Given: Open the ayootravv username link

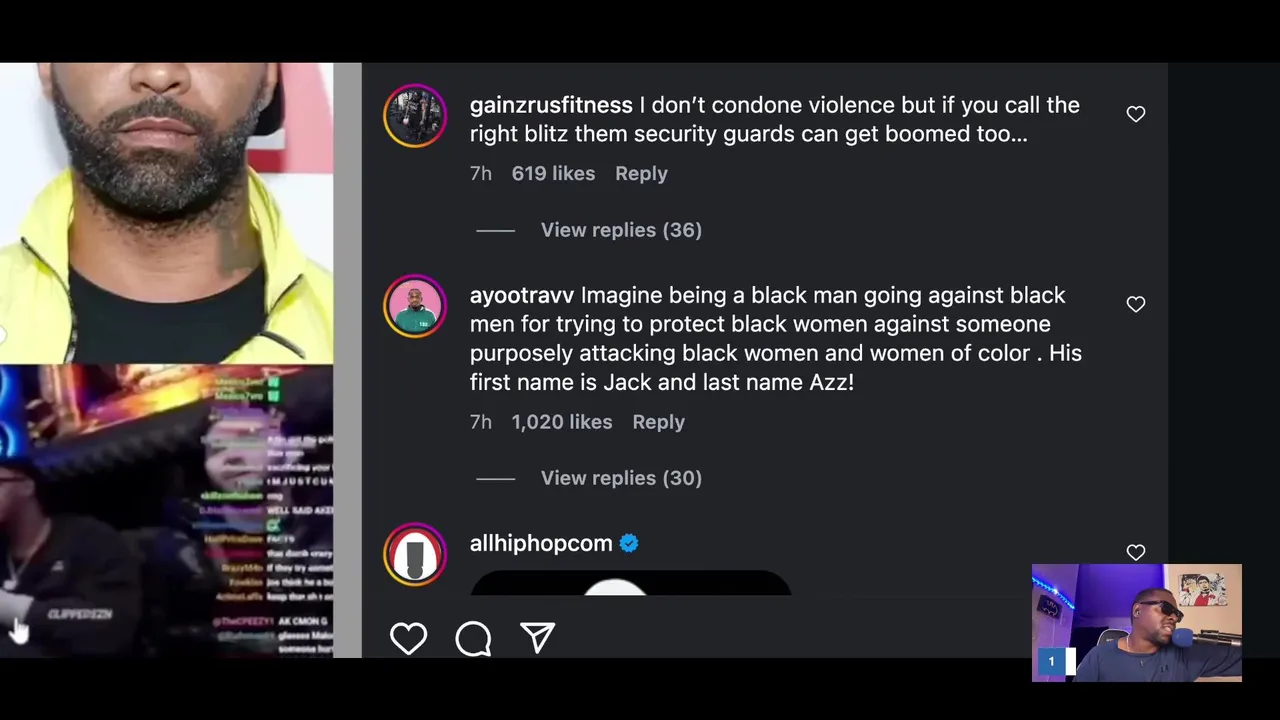Looking at the screenshot, I should pos(522,295).
